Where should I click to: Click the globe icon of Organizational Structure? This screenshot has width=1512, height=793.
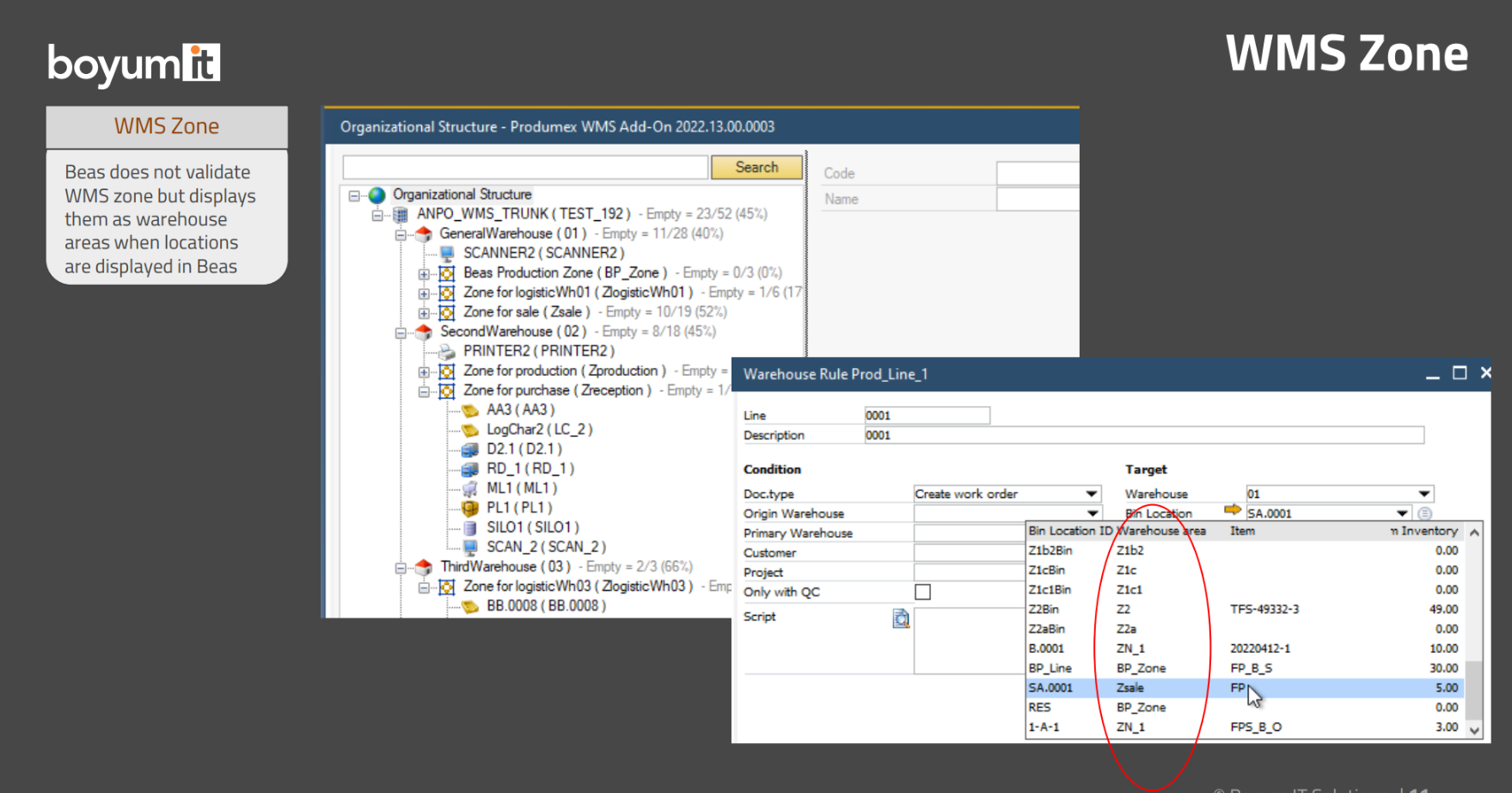376,195
